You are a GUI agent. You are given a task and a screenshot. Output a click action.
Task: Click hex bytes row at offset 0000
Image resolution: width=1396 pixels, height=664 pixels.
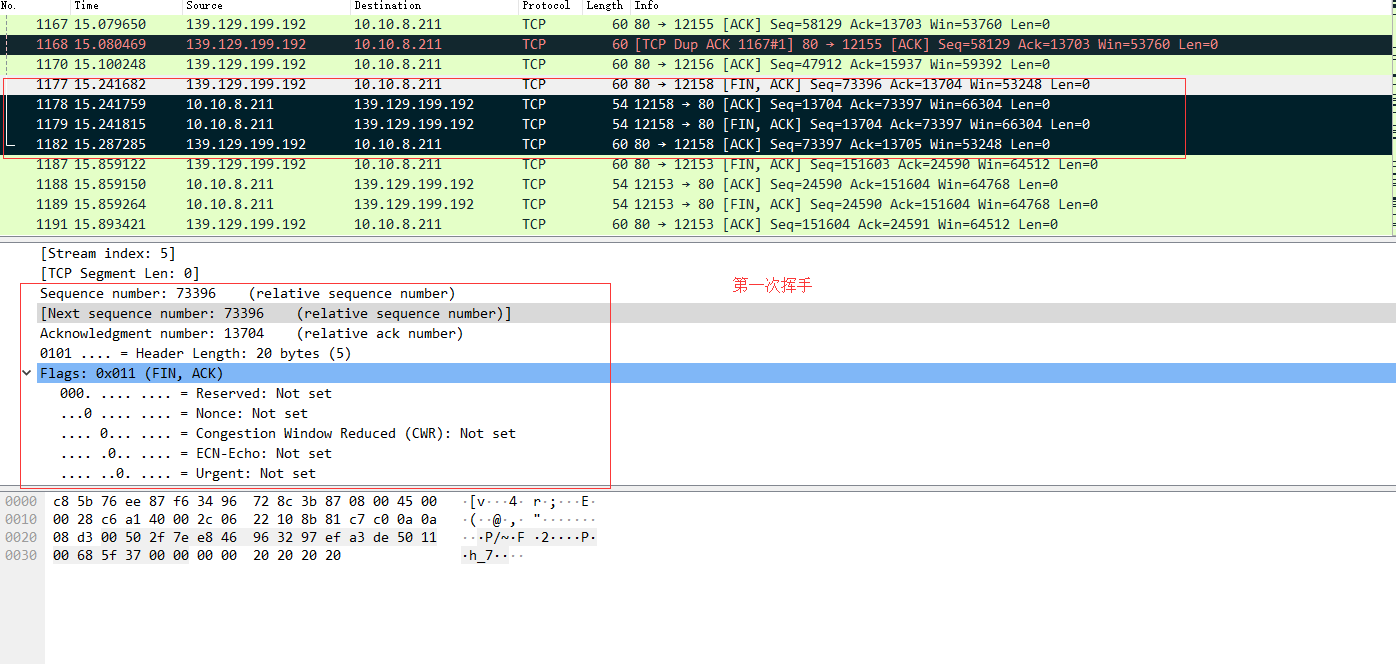[245, 501]
